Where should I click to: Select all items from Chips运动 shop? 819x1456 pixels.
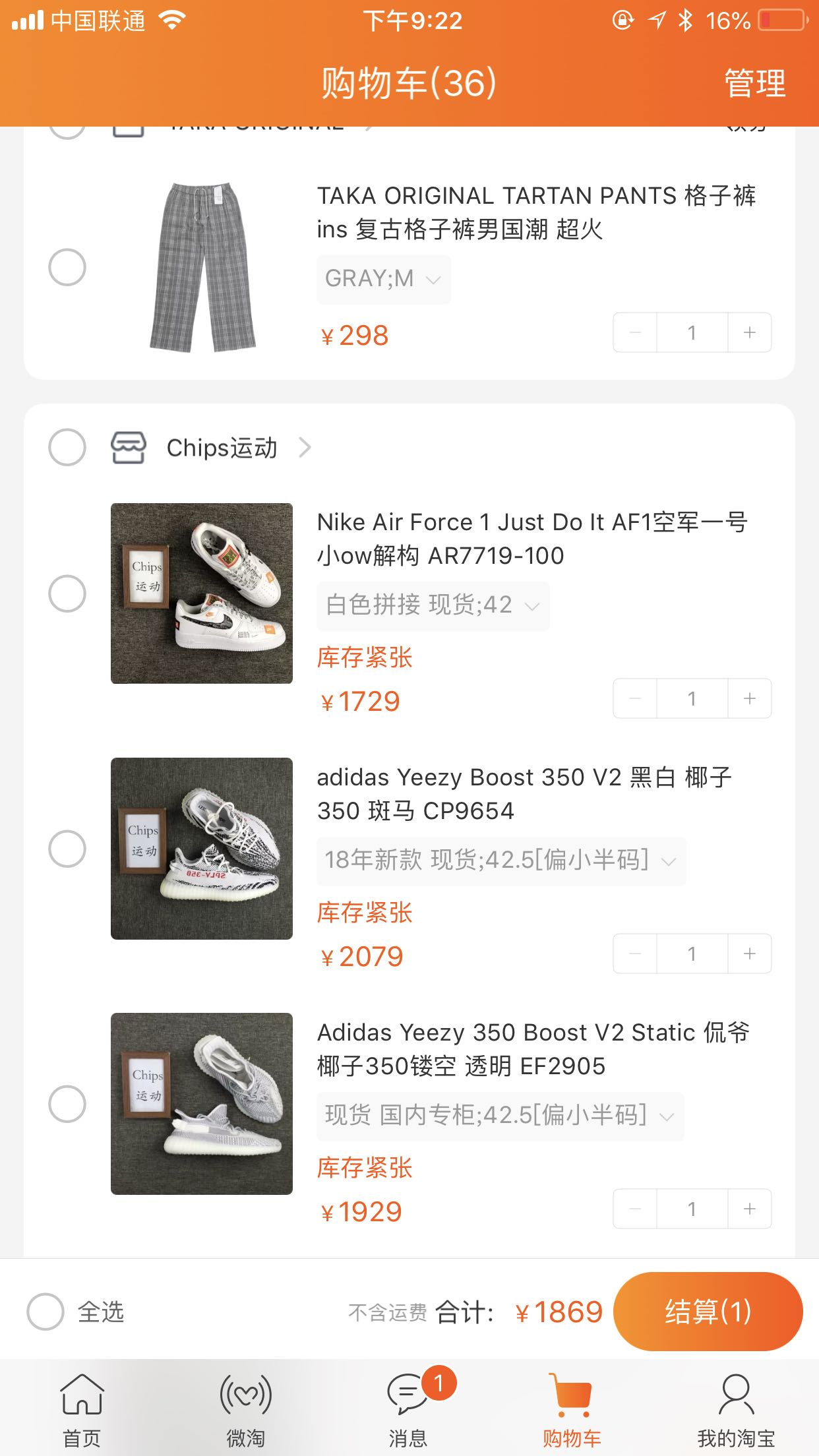(67, 448)
